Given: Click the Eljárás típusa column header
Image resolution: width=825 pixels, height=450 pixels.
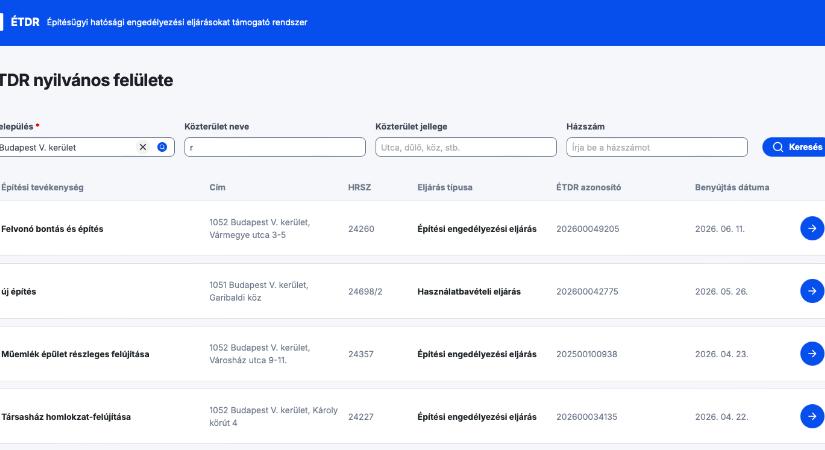Looking at the screenshot, I should 445,187.
